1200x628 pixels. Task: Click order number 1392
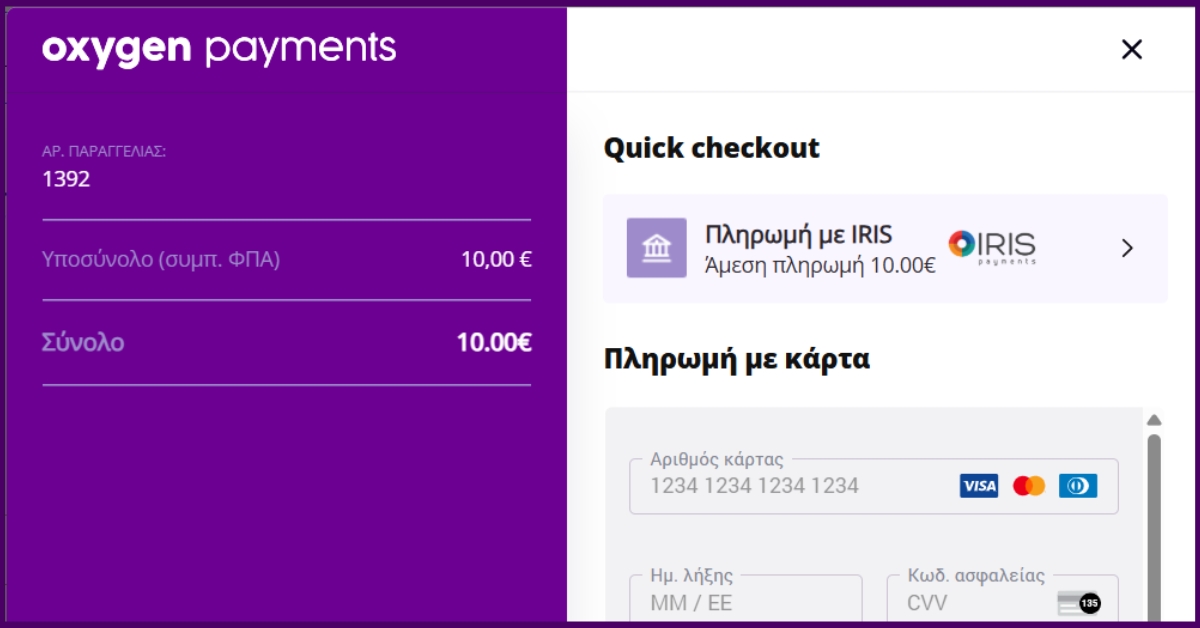[x=66, y=180]
